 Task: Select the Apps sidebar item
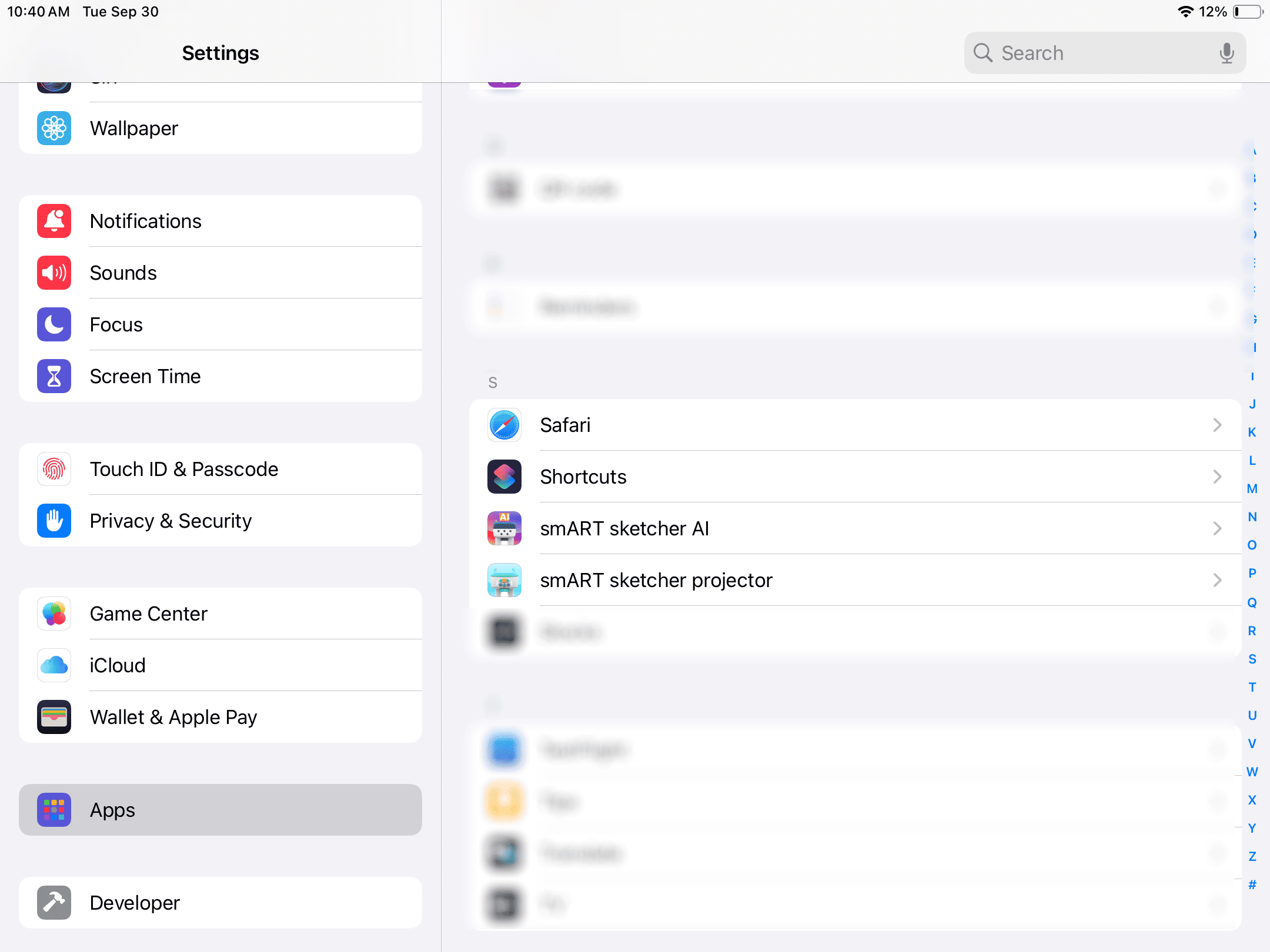point(220,810)
